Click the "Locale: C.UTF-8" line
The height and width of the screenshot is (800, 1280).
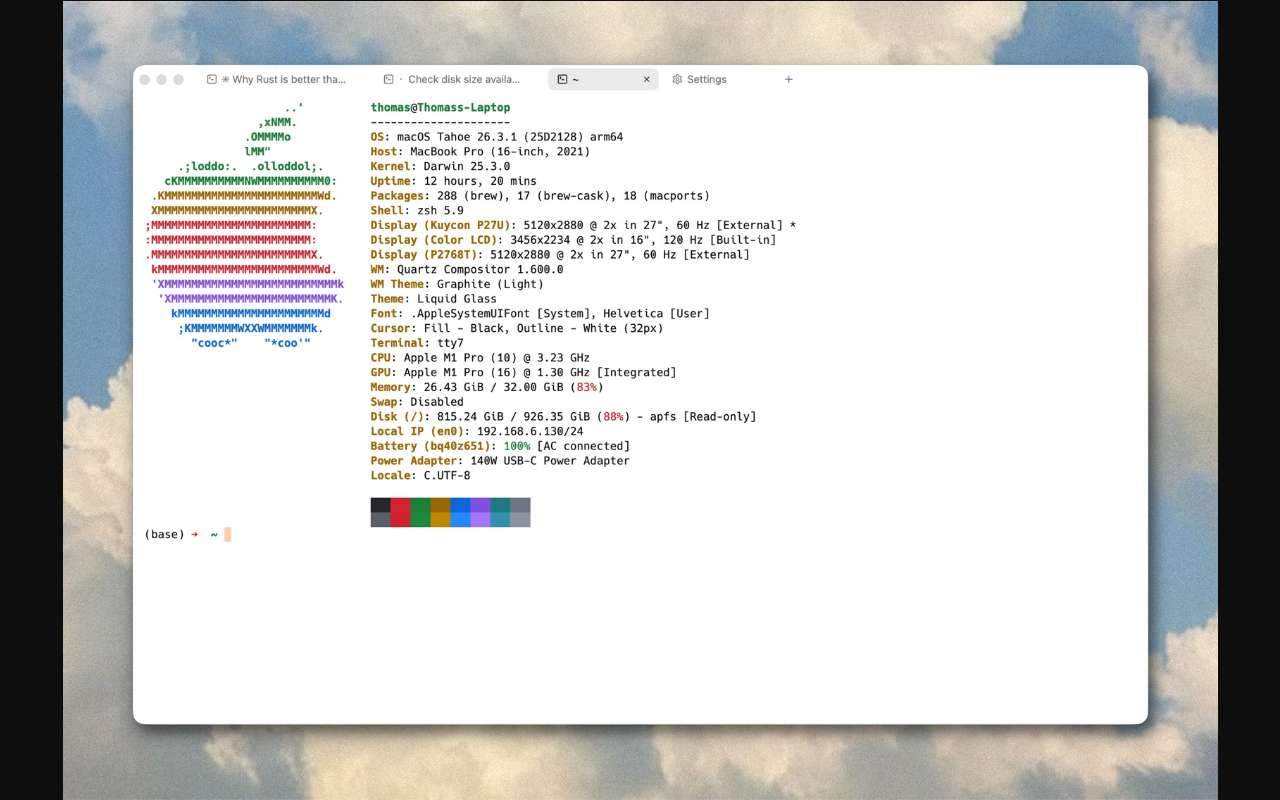(420, 475)
